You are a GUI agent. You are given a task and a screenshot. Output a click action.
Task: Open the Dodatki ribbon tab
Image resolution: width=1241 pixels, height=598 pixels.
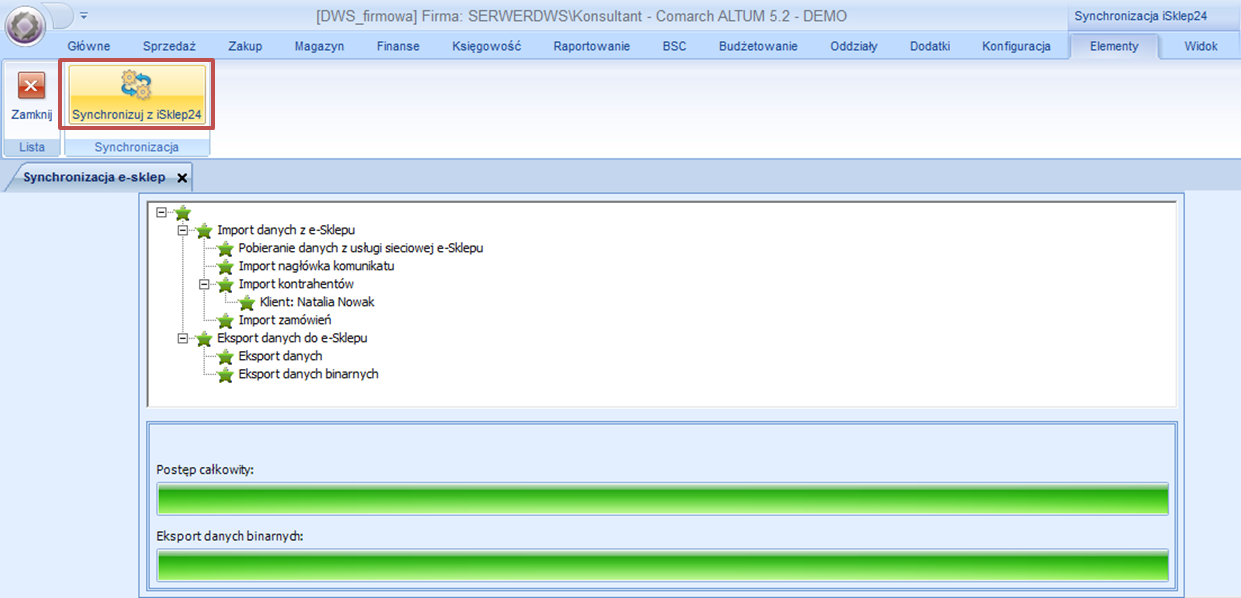tap(929, 46)
